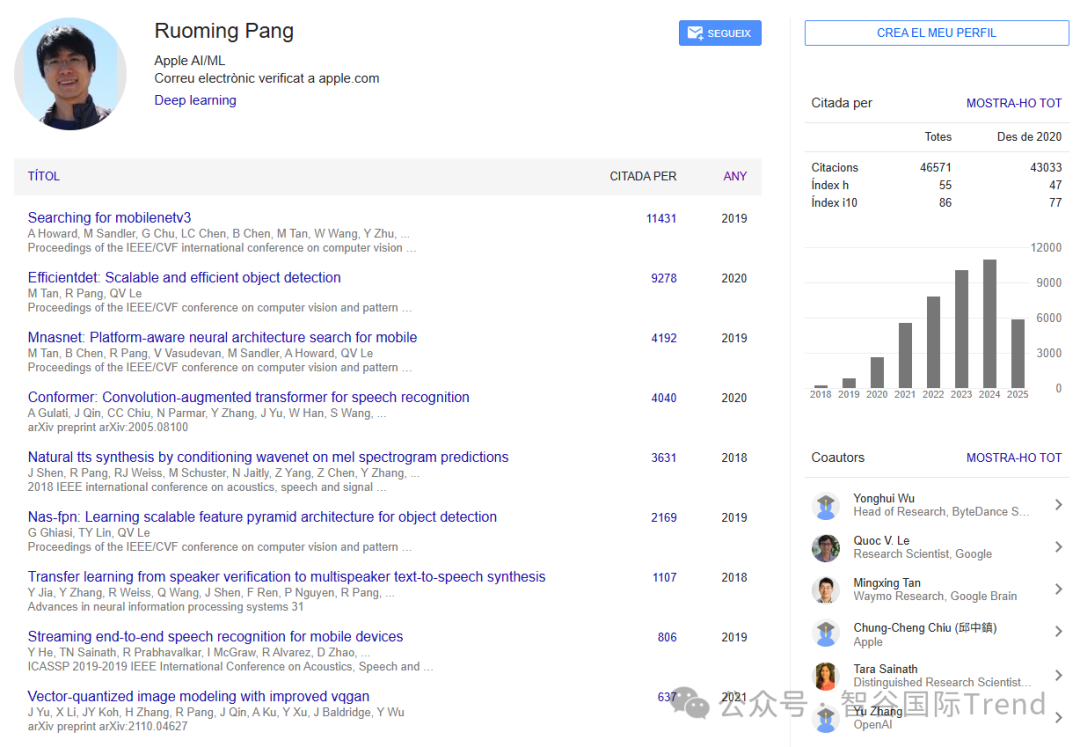Screen dimensions: 1080x747
Task: Expand the Tara Sainath chevron arrow
Action: point(1058,675)
